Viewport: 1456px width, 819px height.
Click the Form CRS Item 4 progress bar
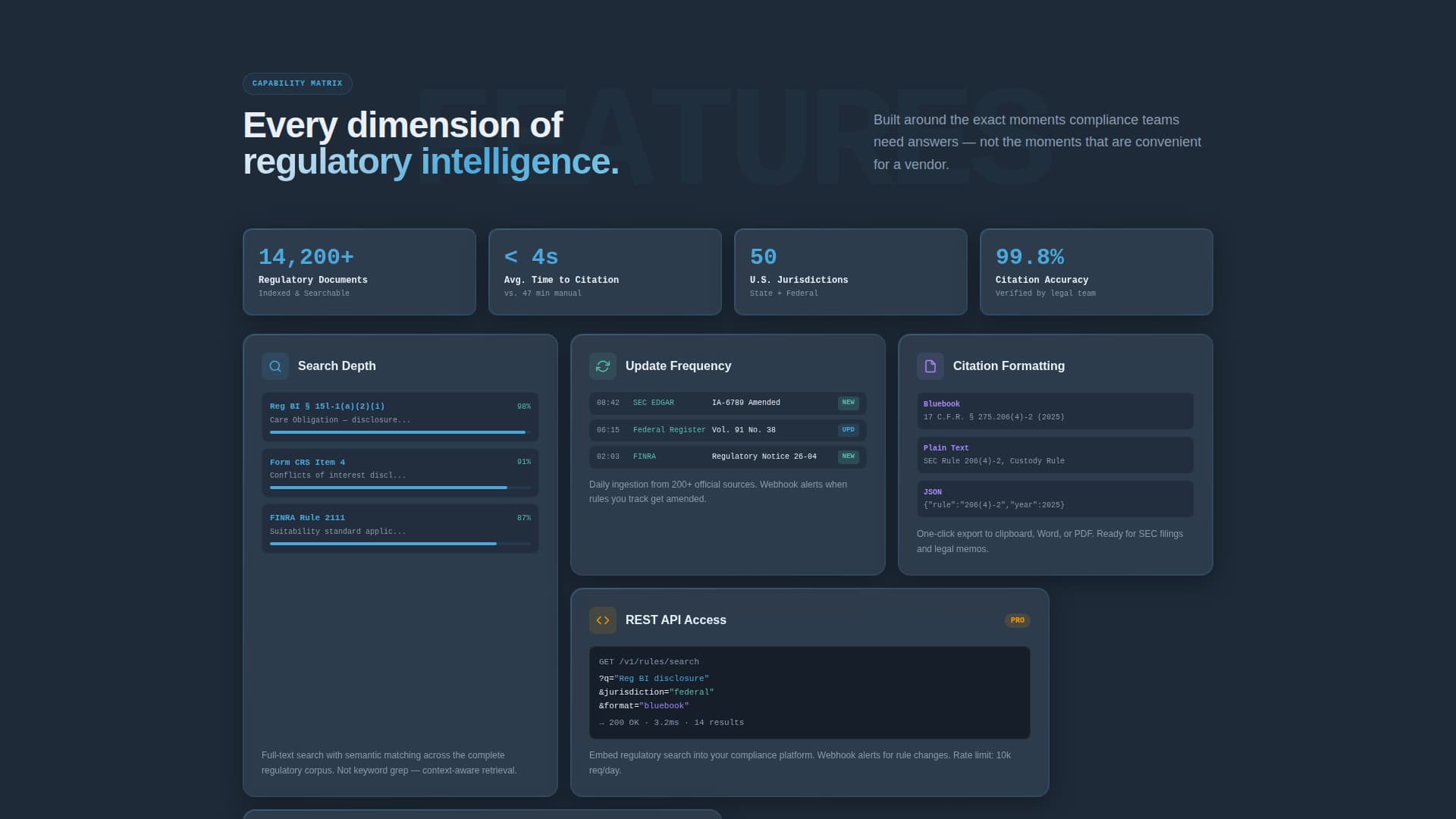(400, 488)
